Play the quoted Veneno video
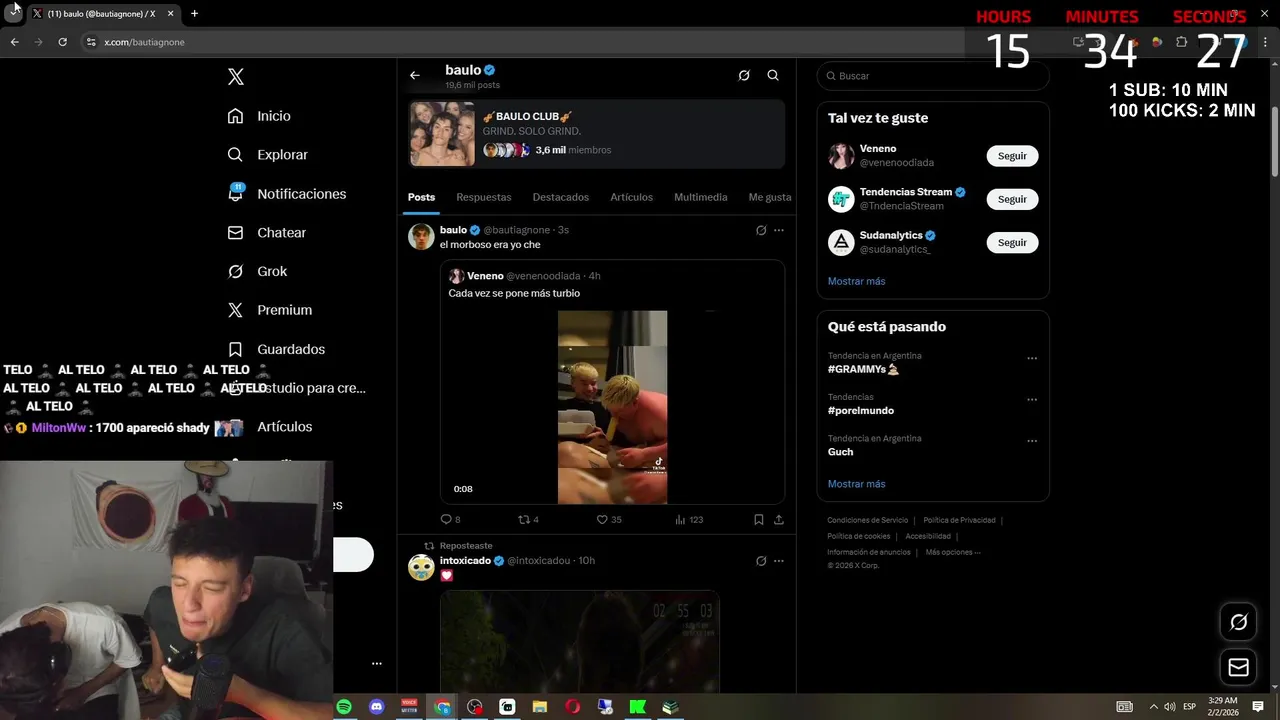 [612, 407]
